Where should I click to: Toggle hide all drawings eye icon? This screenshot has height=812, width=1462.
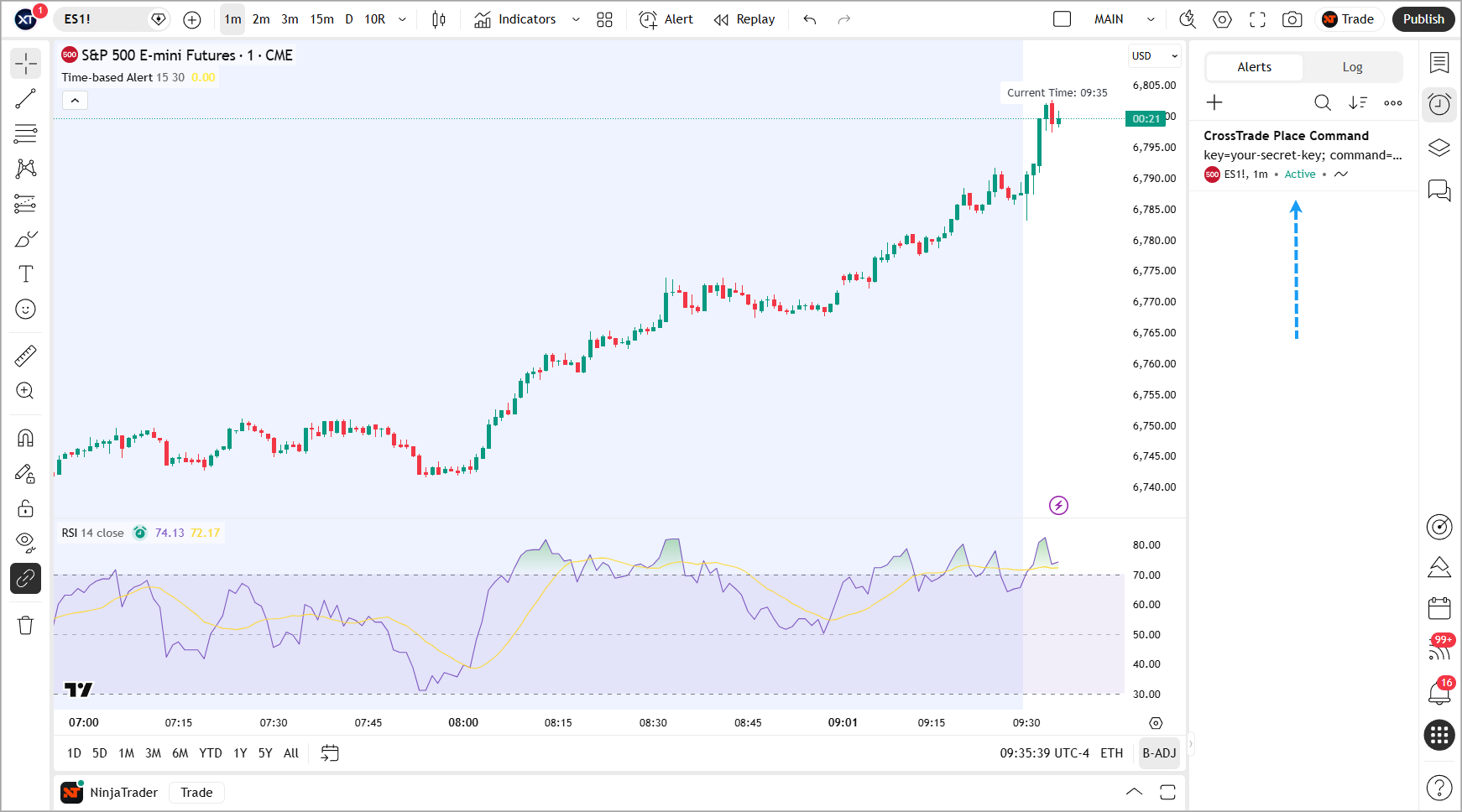click(x=25, y=543)
